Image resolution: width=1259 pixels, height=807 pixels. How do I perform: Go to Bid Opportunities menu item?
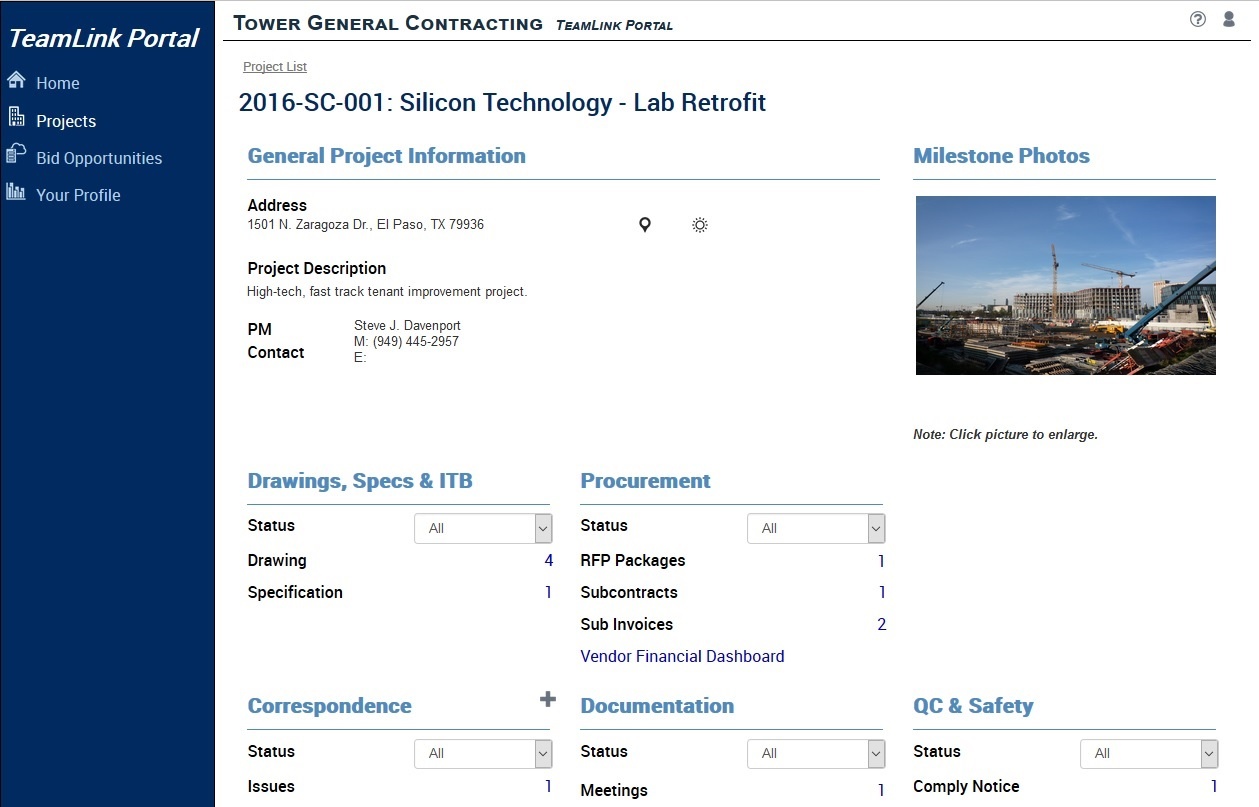(x=99, y=158)
